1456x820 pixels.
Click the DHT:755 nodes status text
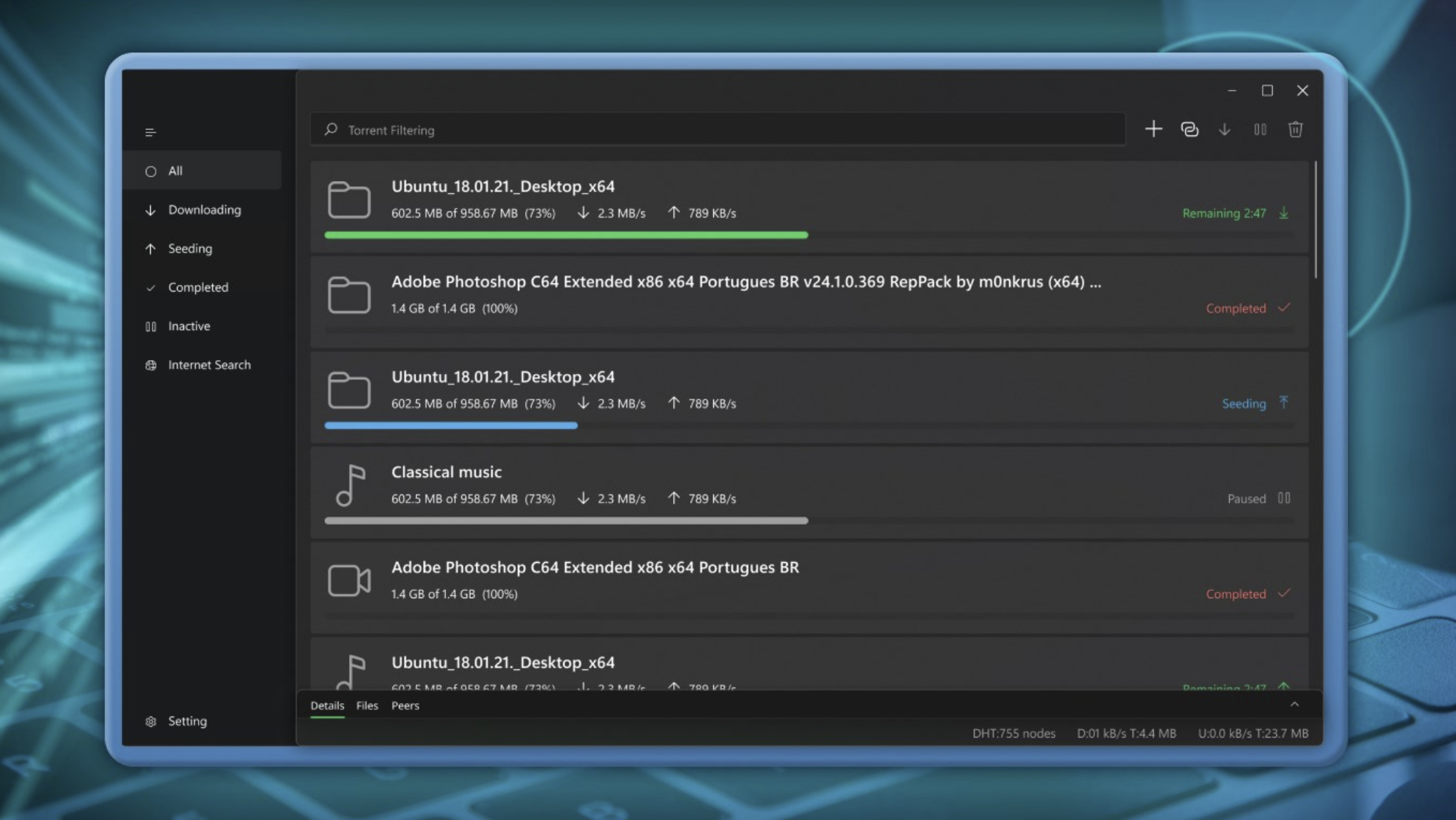pyautogui.click(x=1013, y=733)
